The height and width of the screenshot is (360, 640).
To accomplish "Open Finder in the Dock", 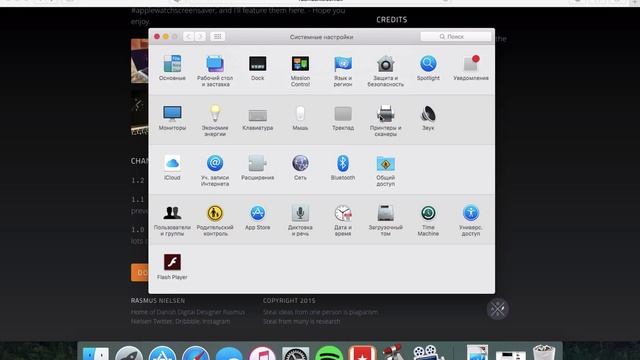I will tap(96, 354).
